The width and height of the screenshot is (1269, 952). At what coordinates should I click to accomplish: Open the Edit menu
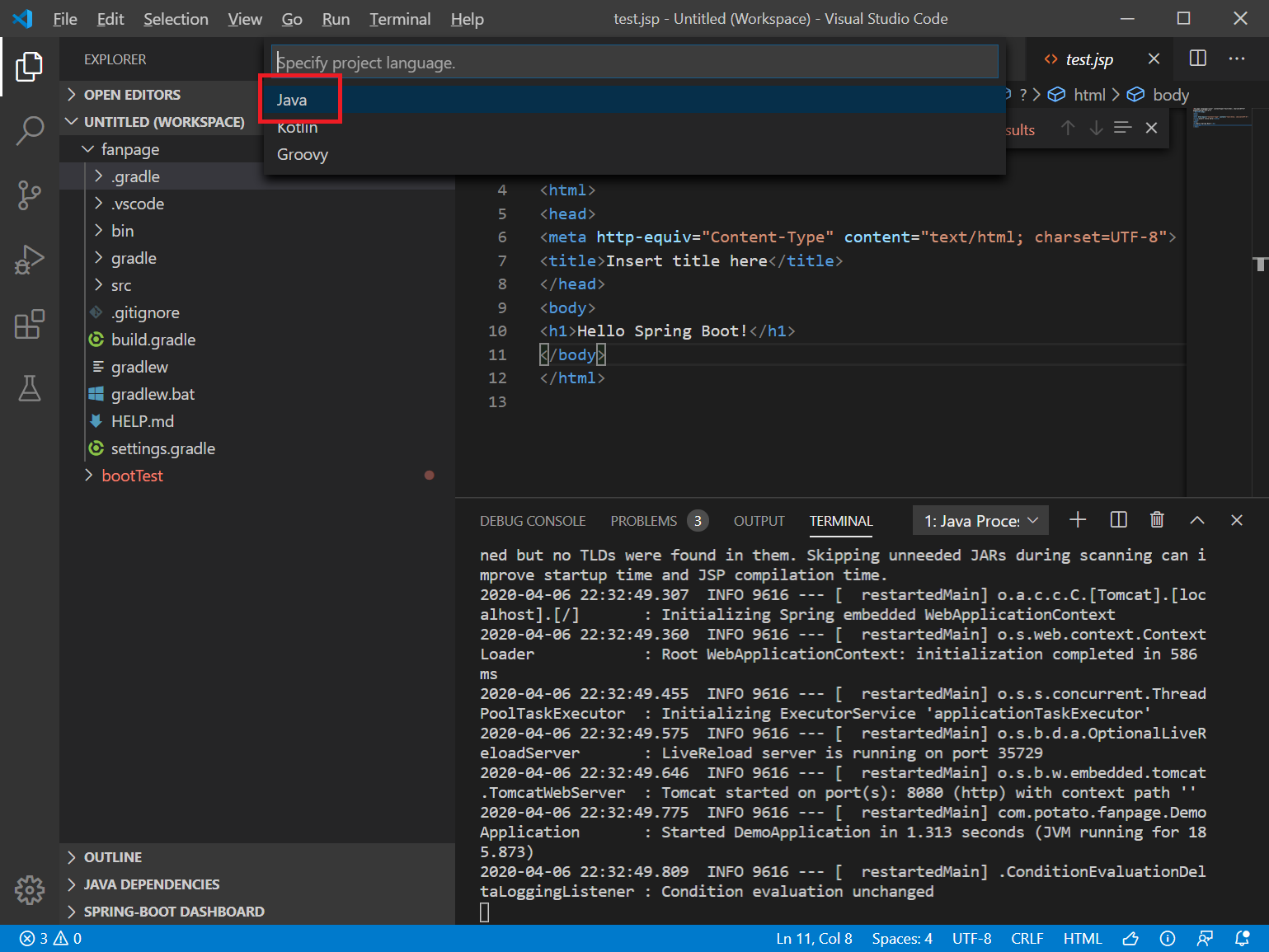[x=110, y=19]
